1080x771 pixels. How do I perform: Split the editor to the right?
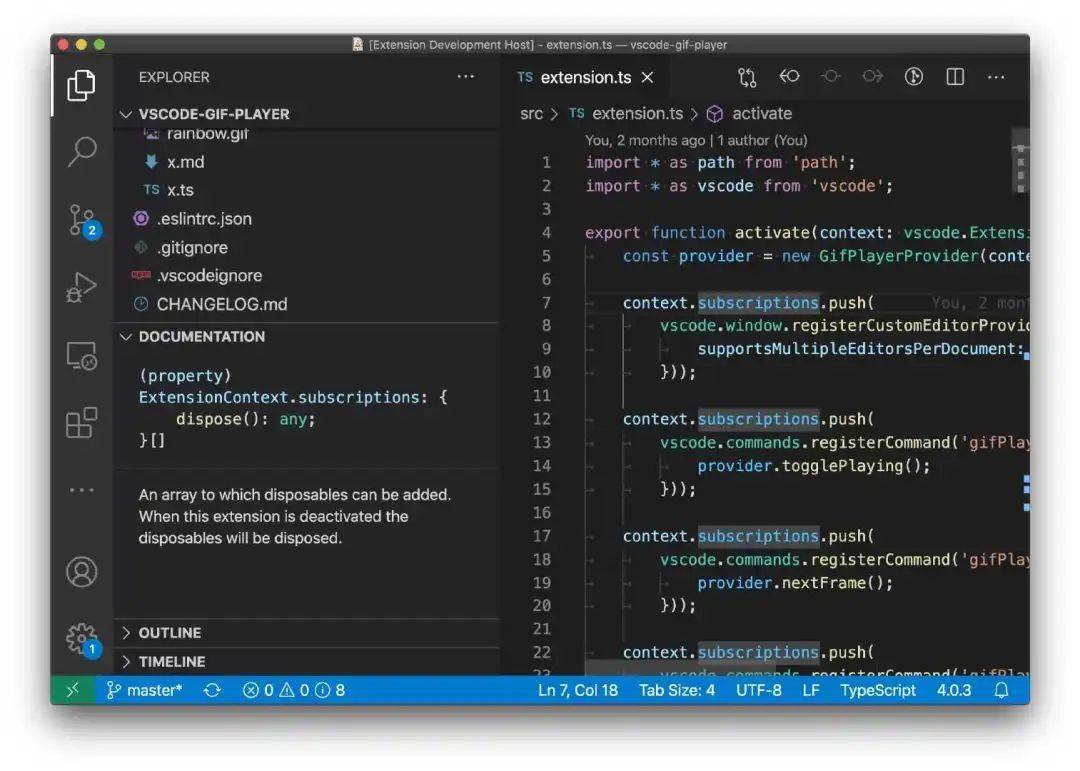click(955, 76)
